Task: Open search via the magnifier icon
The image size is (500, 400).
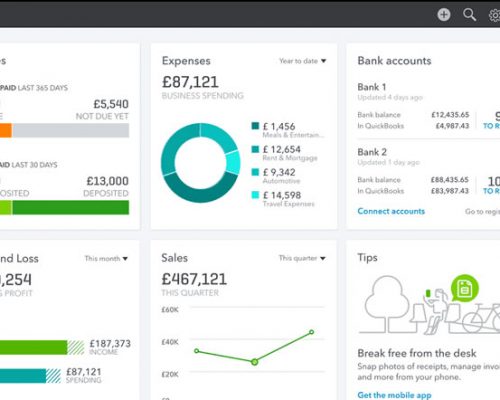Action: pyautogui.click(x=469, y=15)
